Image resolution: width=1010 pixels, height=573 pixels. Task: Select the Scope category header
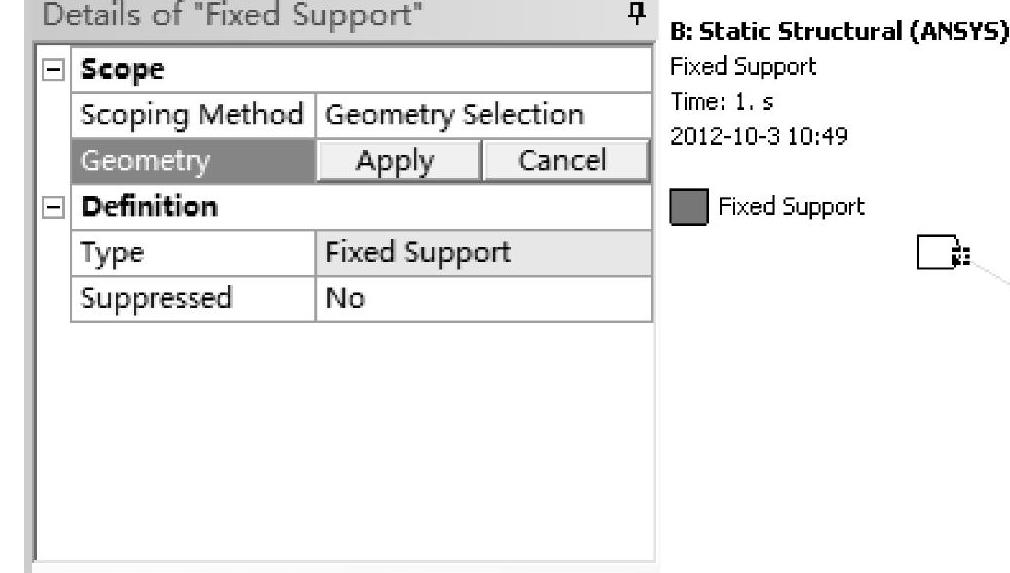click(x=123, y=71)
